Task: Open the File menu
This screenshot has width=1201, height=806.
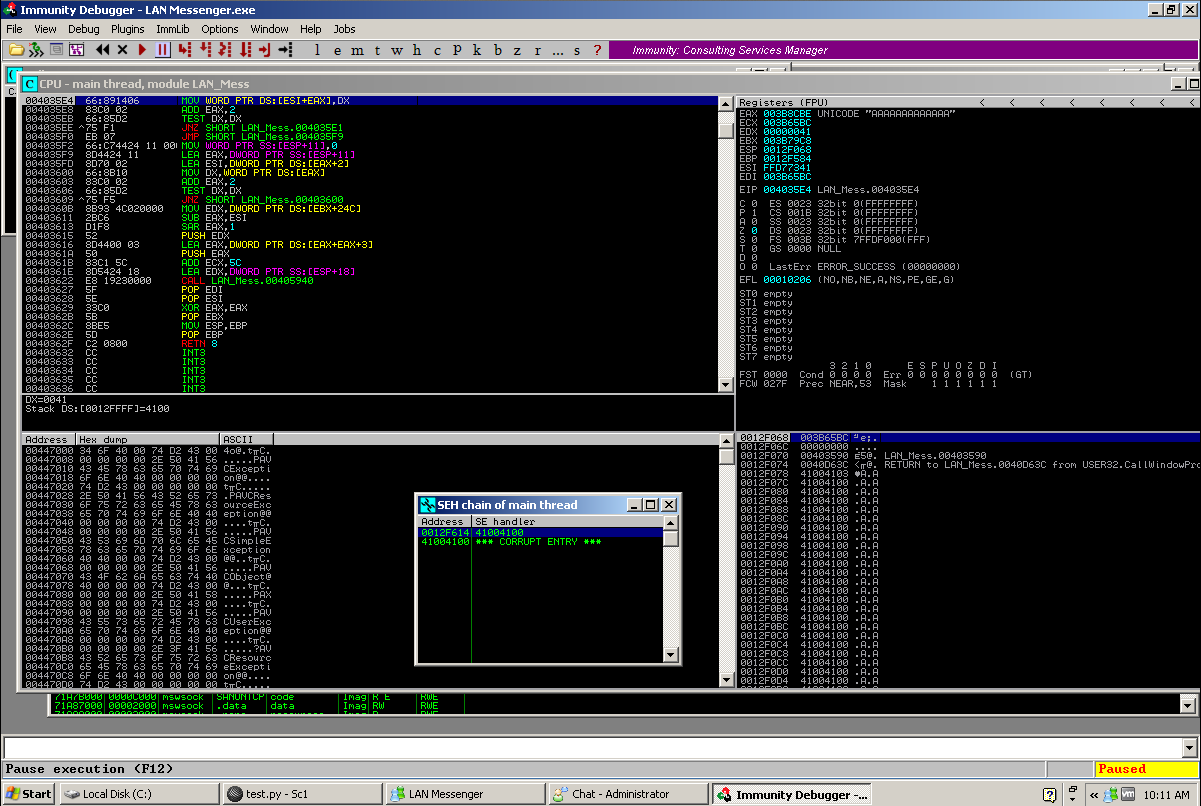Action: click(x=14, y=29)
